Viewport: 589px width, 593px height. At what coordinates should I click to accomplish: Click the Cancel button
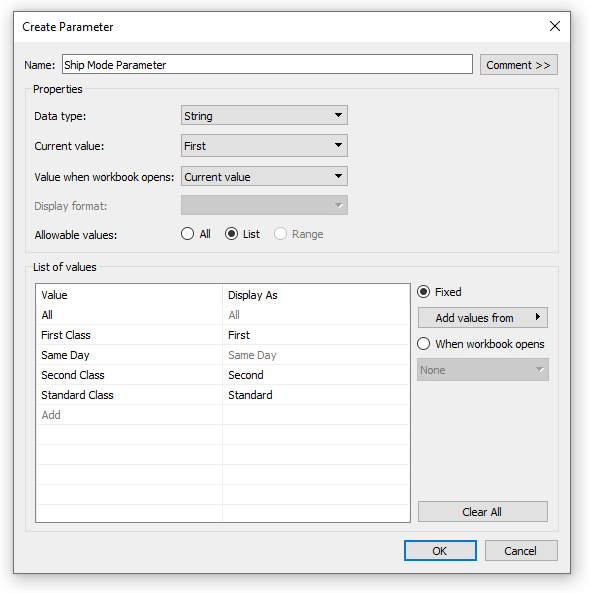coord(521,551)
